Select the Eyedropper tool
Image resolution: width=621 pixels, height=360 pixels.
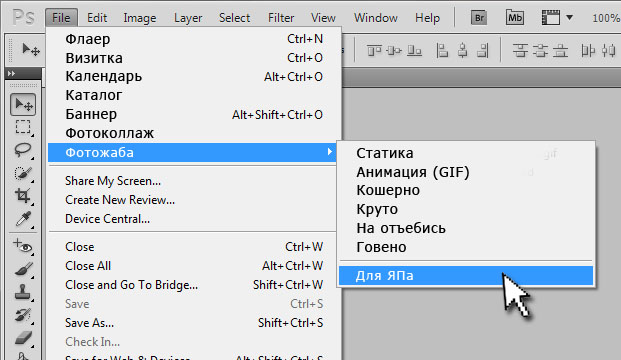pos(23,219)
